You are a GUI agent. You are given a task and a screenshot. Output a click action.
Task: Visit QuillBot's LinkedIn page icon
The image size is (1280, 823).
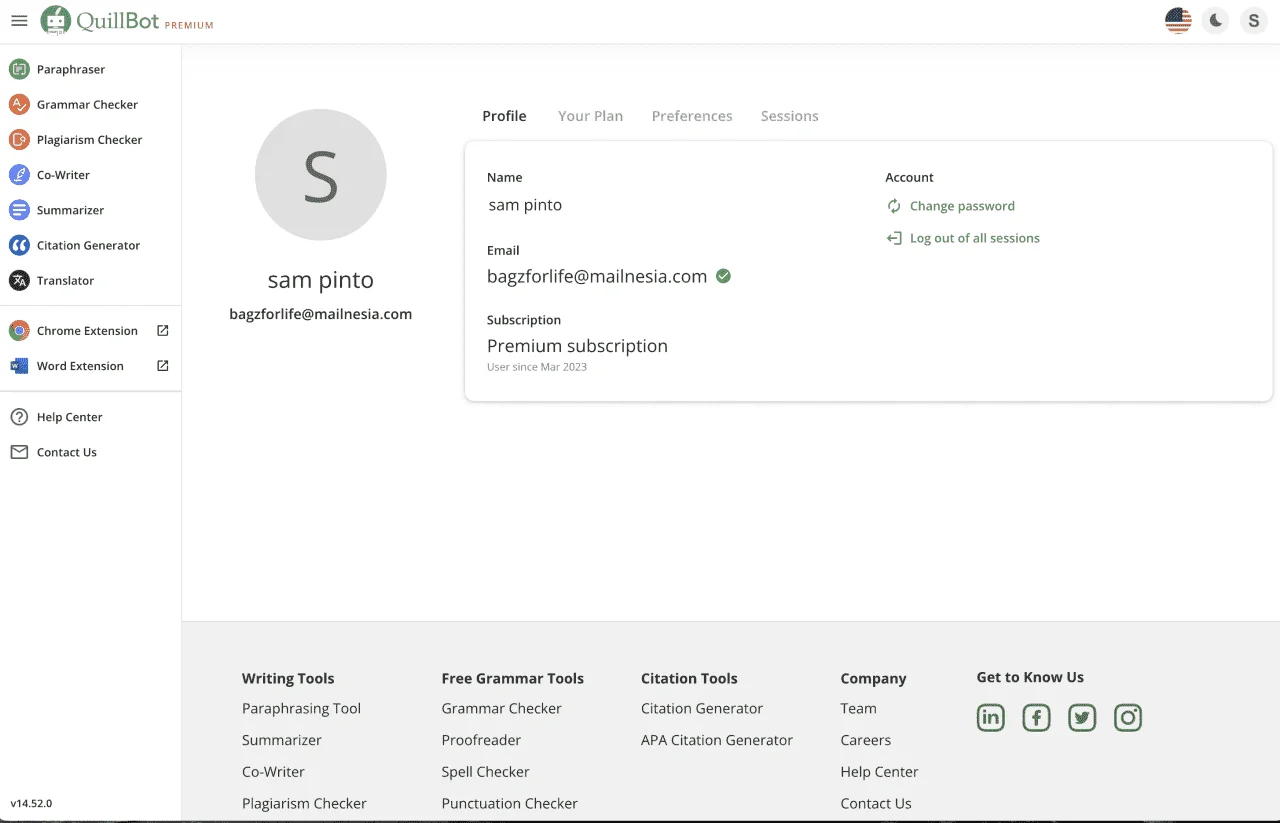click(990, 717)
